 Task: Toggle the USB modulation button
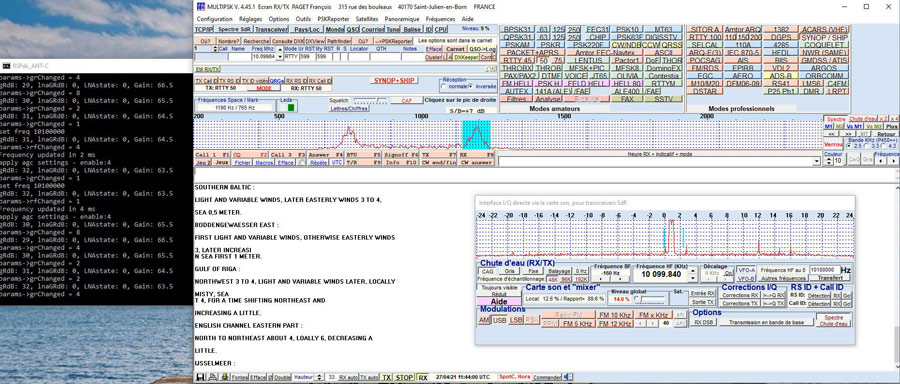tap(499, 320)
